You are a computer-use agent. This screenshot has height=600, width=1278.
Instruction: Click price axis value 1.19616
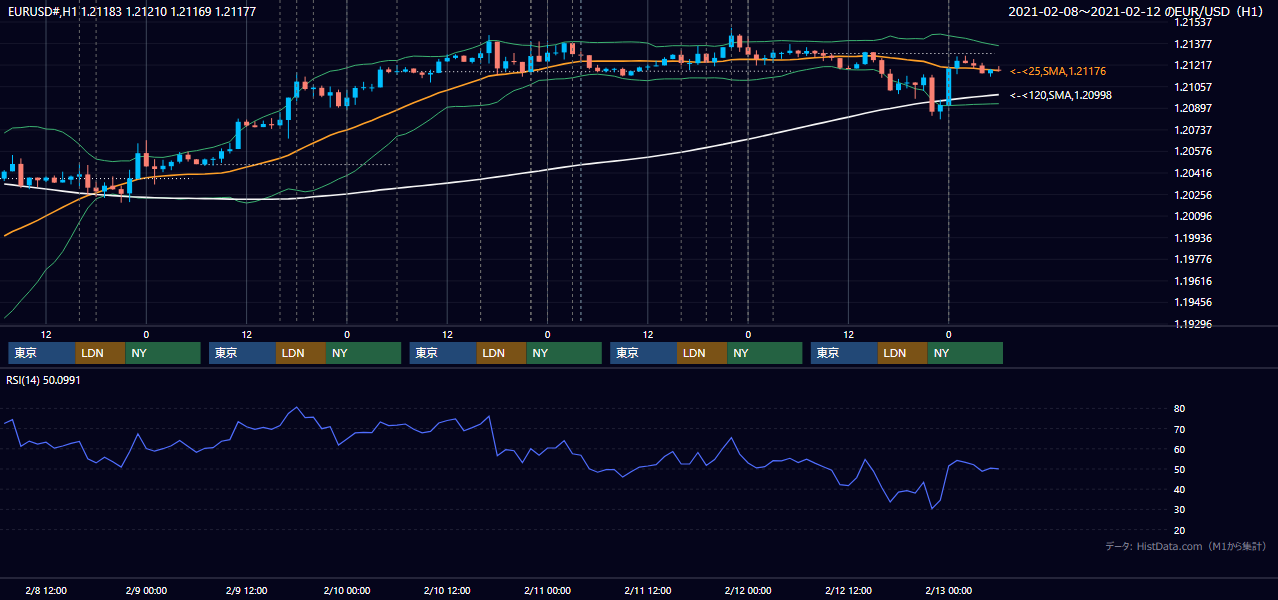point(1191,281)
